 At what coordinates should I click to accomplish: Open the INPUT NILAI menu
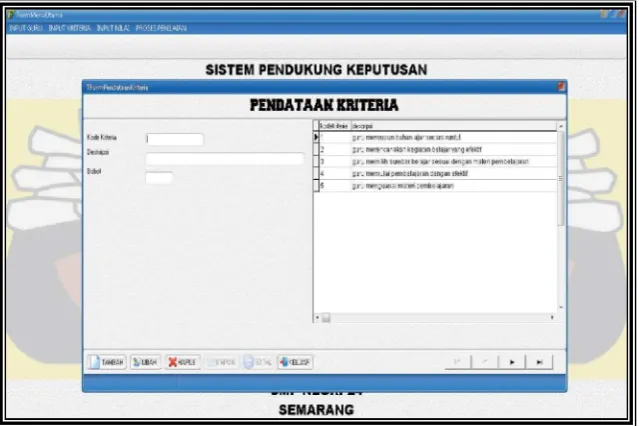pos(113,28)
